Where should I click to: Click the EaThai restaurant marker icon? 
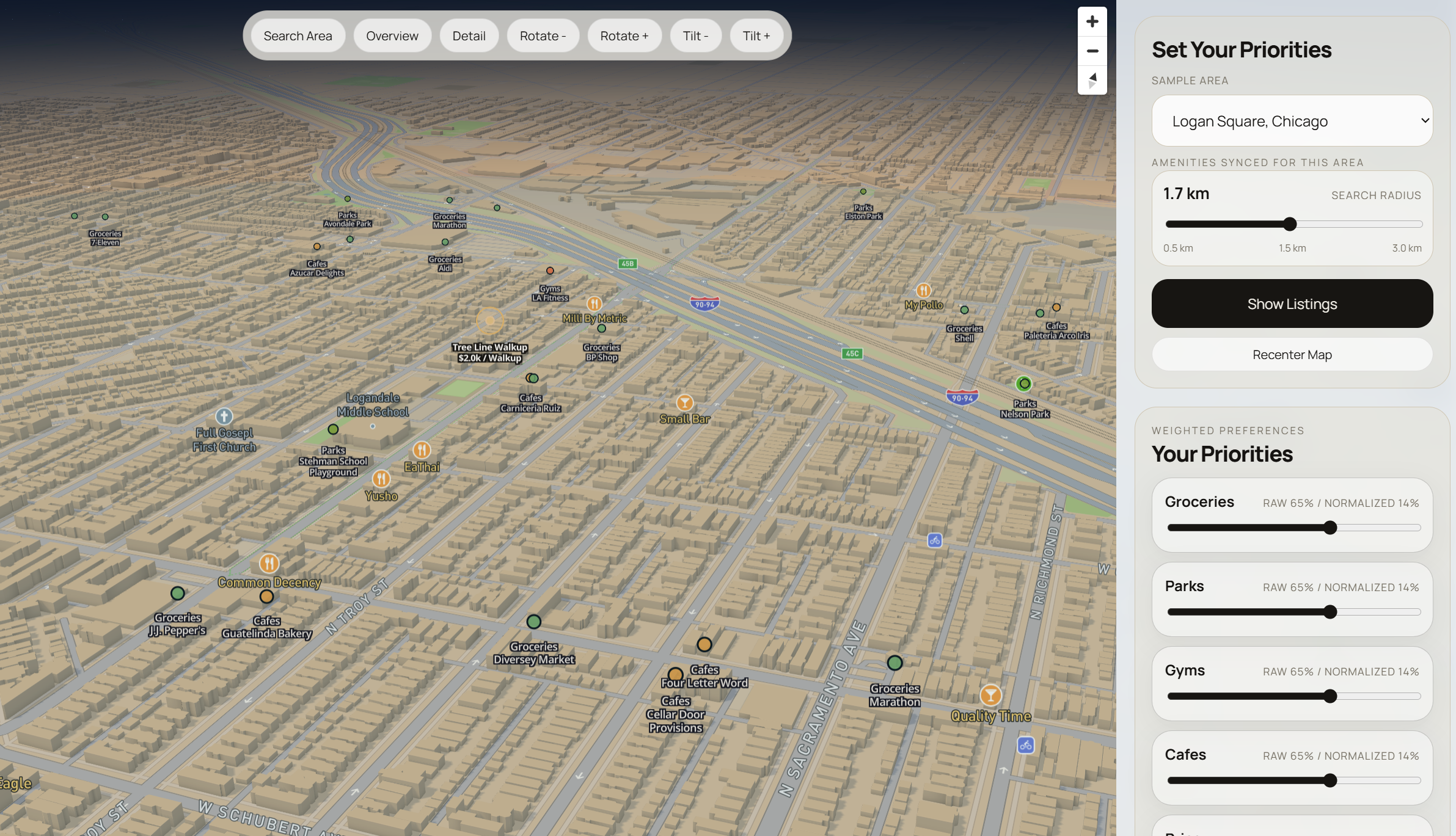422,450
